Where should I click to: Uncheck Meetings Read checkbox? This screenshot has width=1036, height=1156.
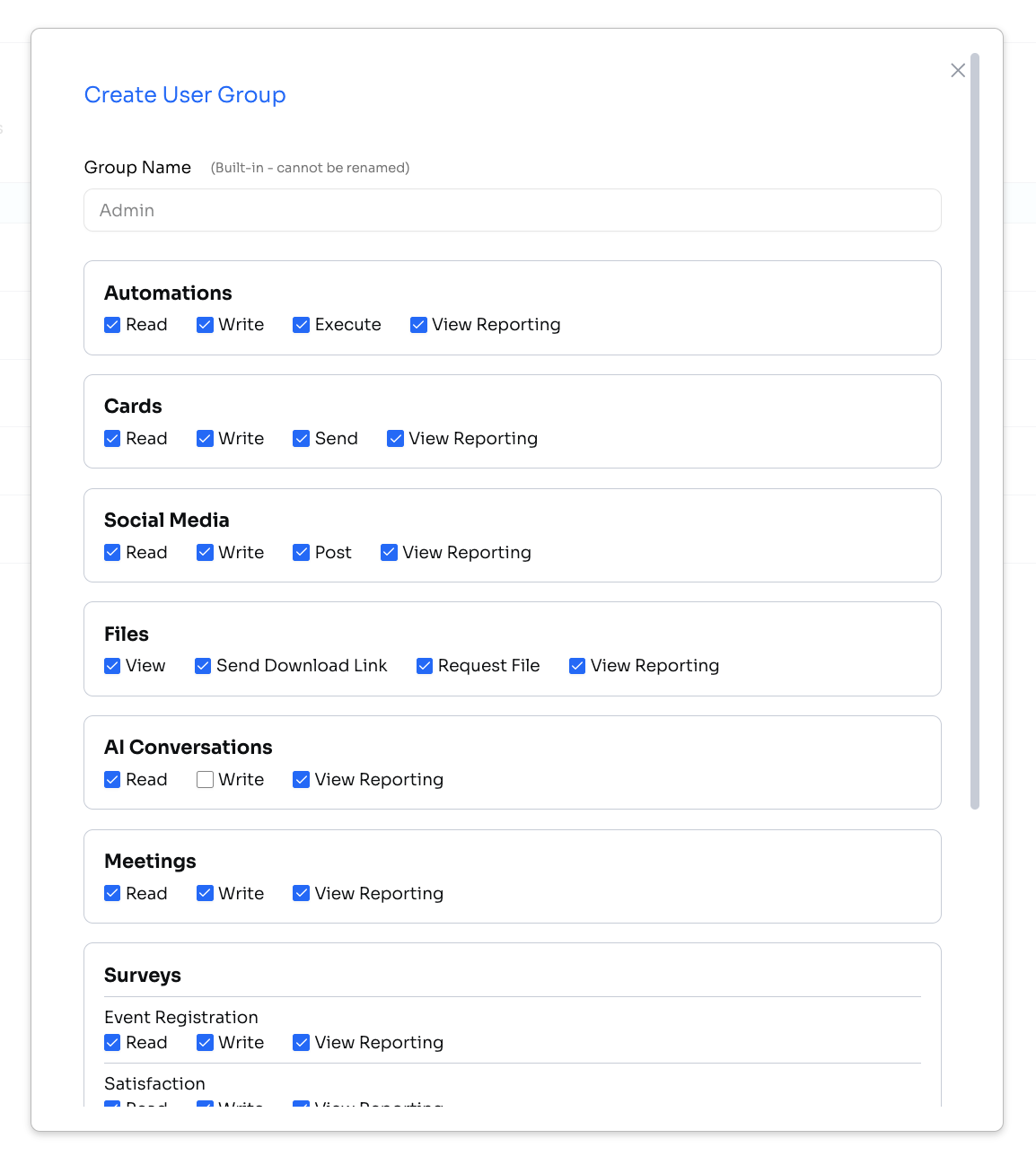click(x=112, y=893)
